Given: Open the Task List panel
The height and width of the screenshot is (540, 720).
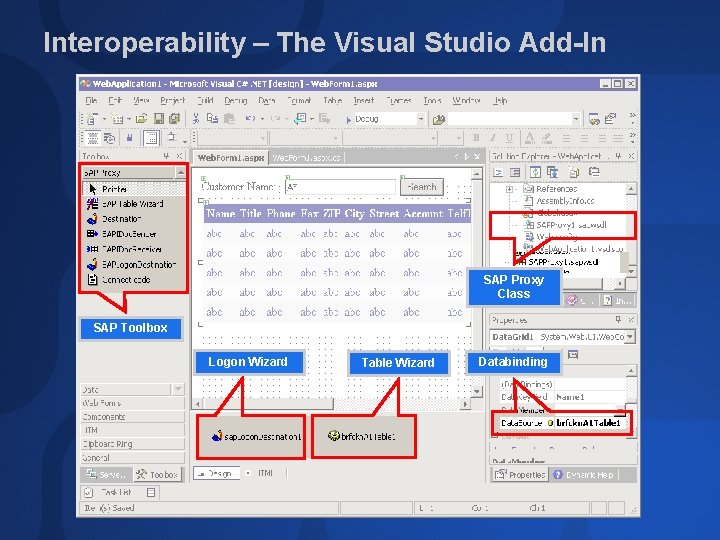Looking at the screenshot, I should (x=119, y=493).
